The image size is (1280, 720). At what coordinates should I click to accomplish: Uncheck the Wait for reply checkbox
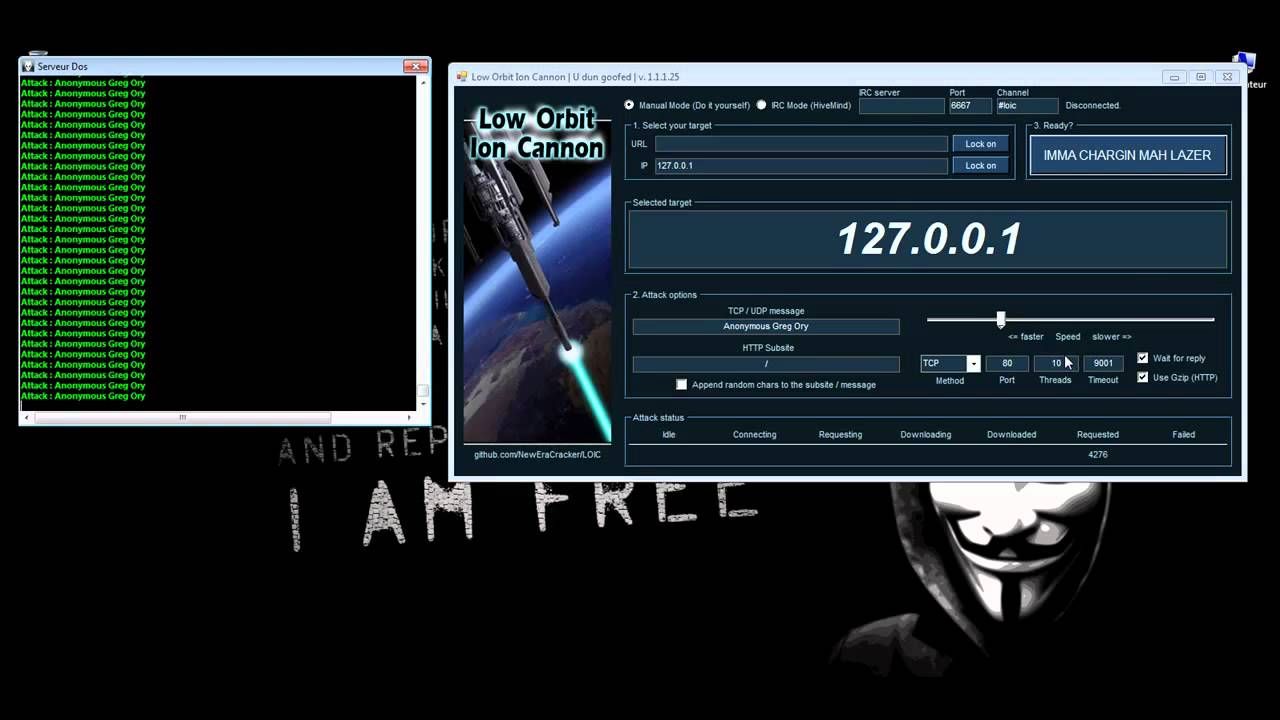[x=1143, y=358]
